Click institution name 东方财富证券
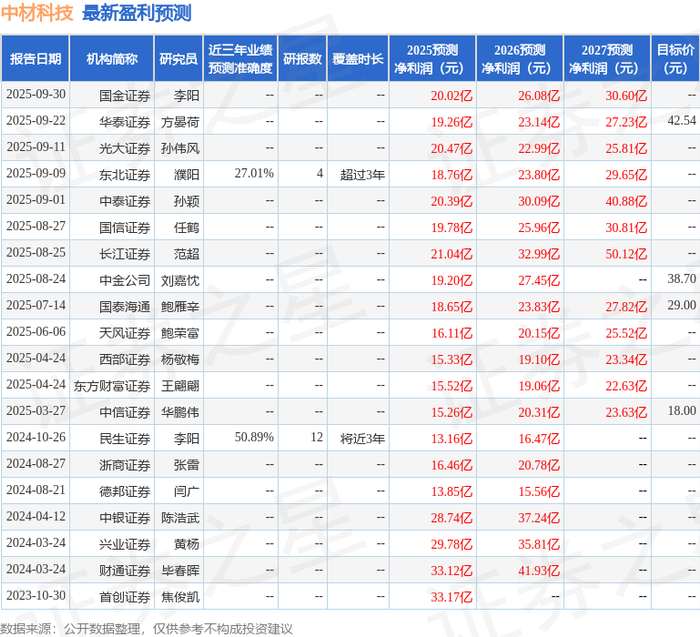The height and width of the screenshot is (637, 700). (x=112, y=385)
